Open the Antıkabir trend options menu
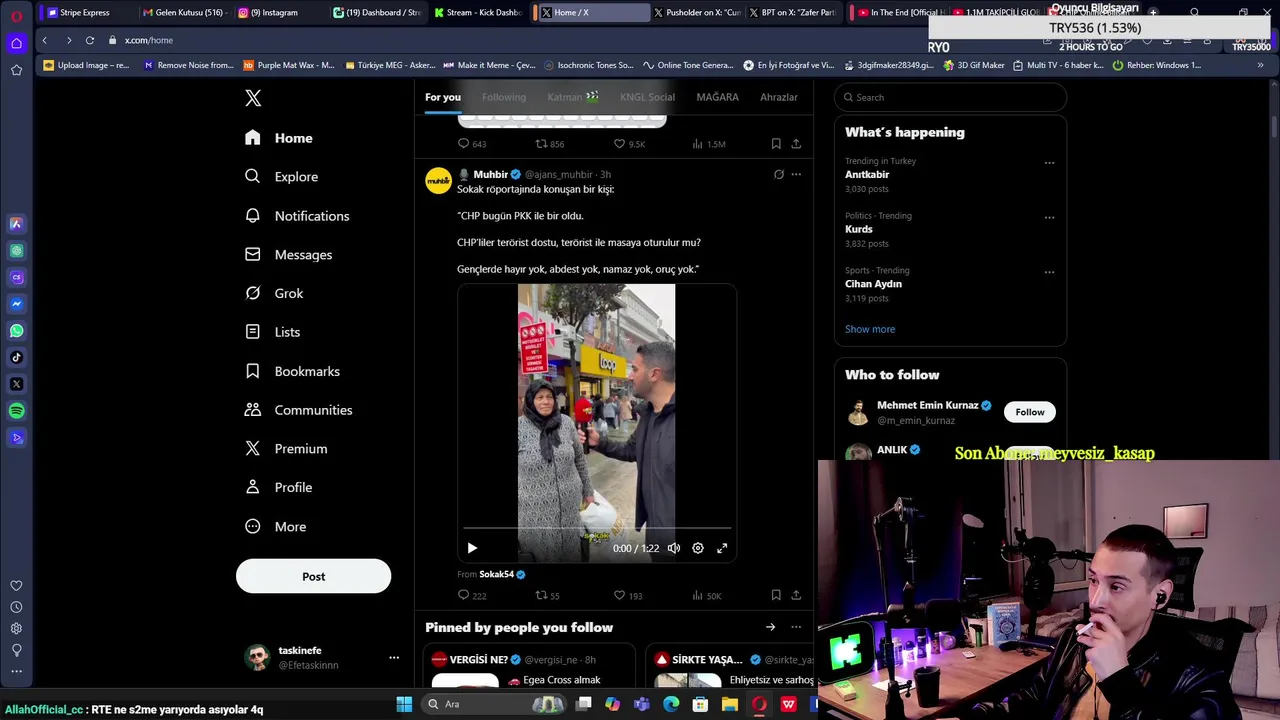 pyautogui.click(x=1049, y=162)
